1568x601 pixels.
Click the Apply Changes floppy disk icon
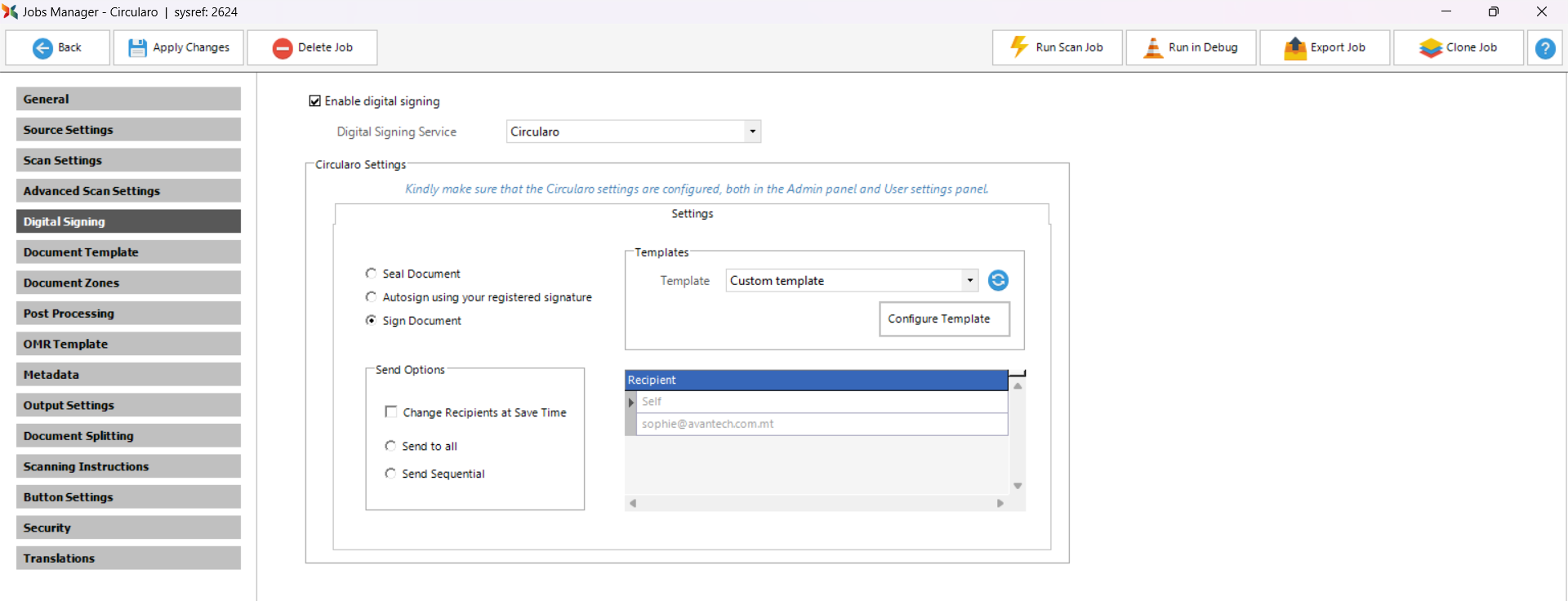137,48
